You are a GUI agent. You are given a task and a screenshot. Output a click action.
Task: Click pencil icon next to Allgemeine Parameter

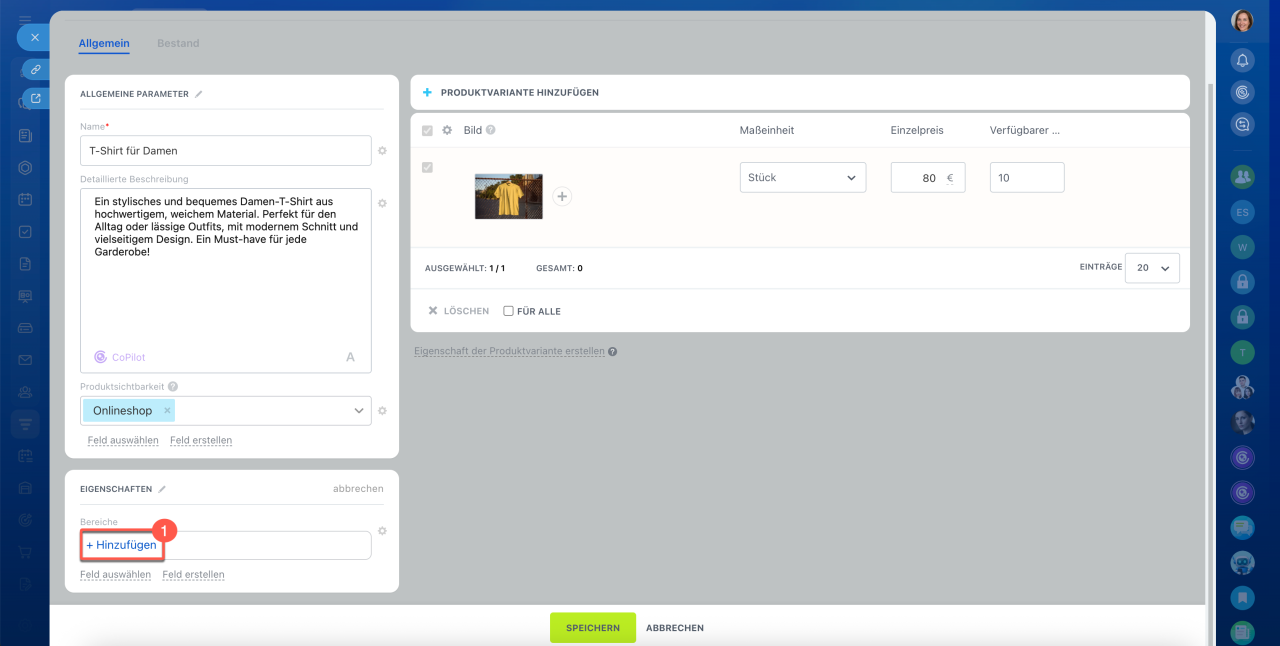pos(199,94)
